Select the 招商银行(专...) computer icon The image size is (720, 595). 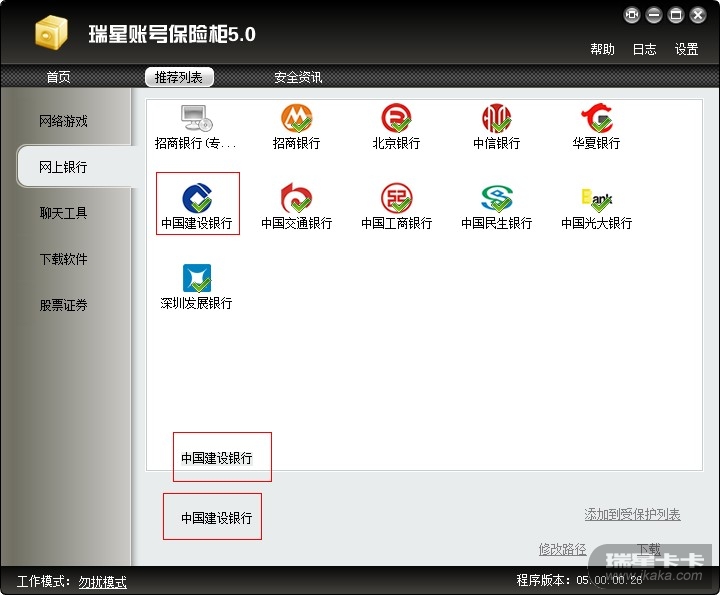(196, 118)
